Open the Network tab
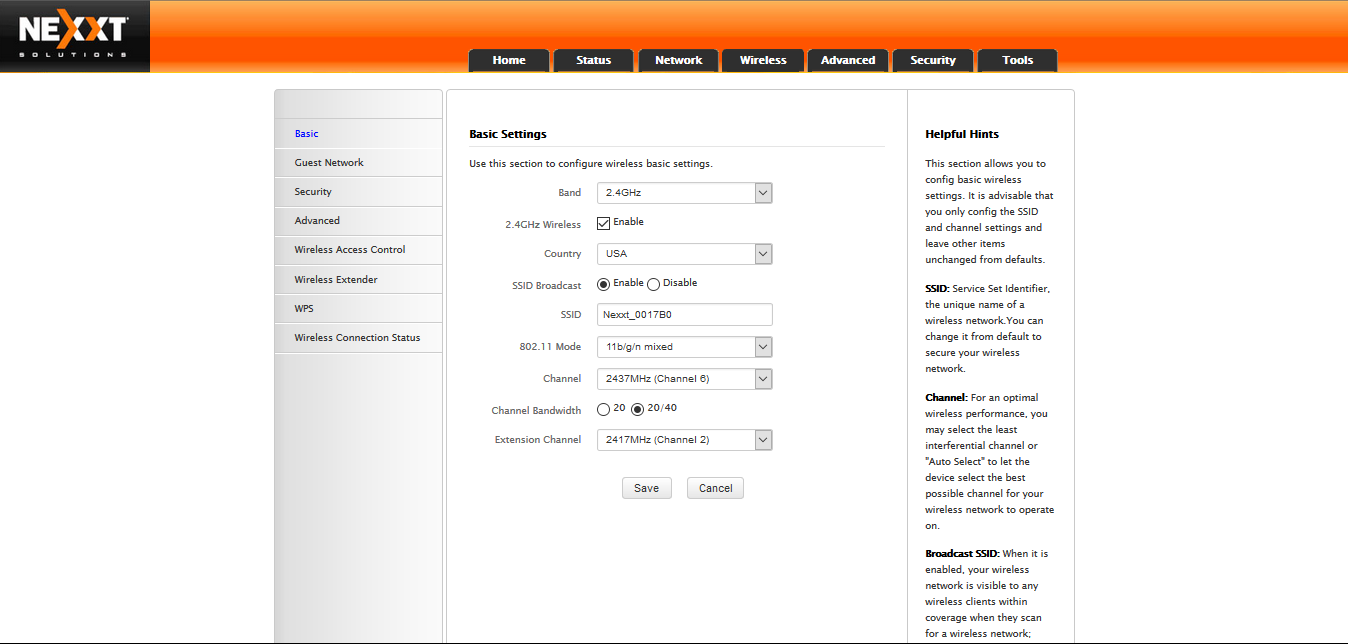1348x644 pixels. pos(679,60)
